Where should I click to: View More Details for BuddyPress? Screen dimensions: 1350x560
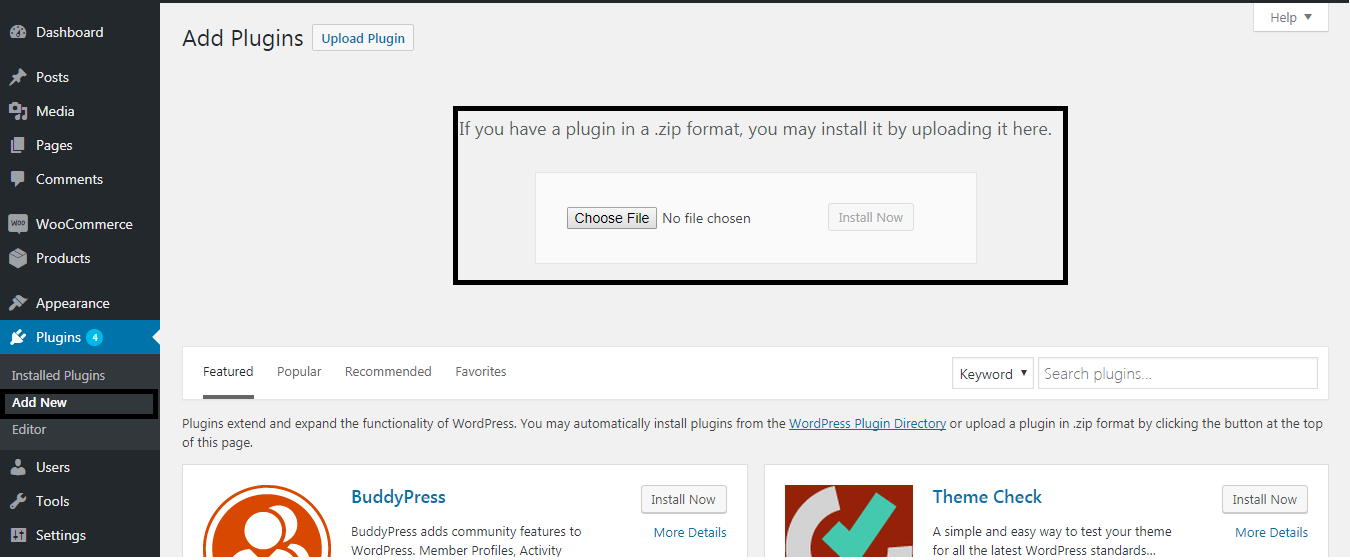click(690, 533)
